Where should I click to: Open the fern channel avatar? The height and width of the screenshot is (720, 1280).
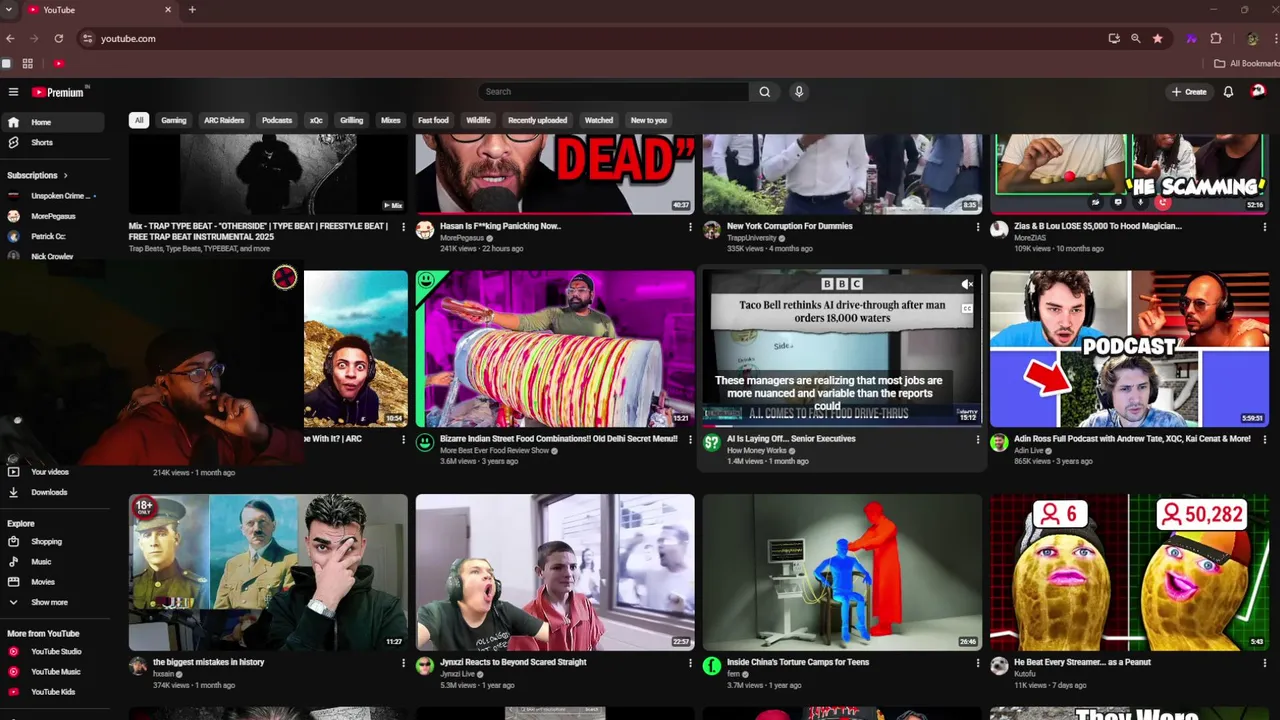pyautogui.click(x=712, y=666)
